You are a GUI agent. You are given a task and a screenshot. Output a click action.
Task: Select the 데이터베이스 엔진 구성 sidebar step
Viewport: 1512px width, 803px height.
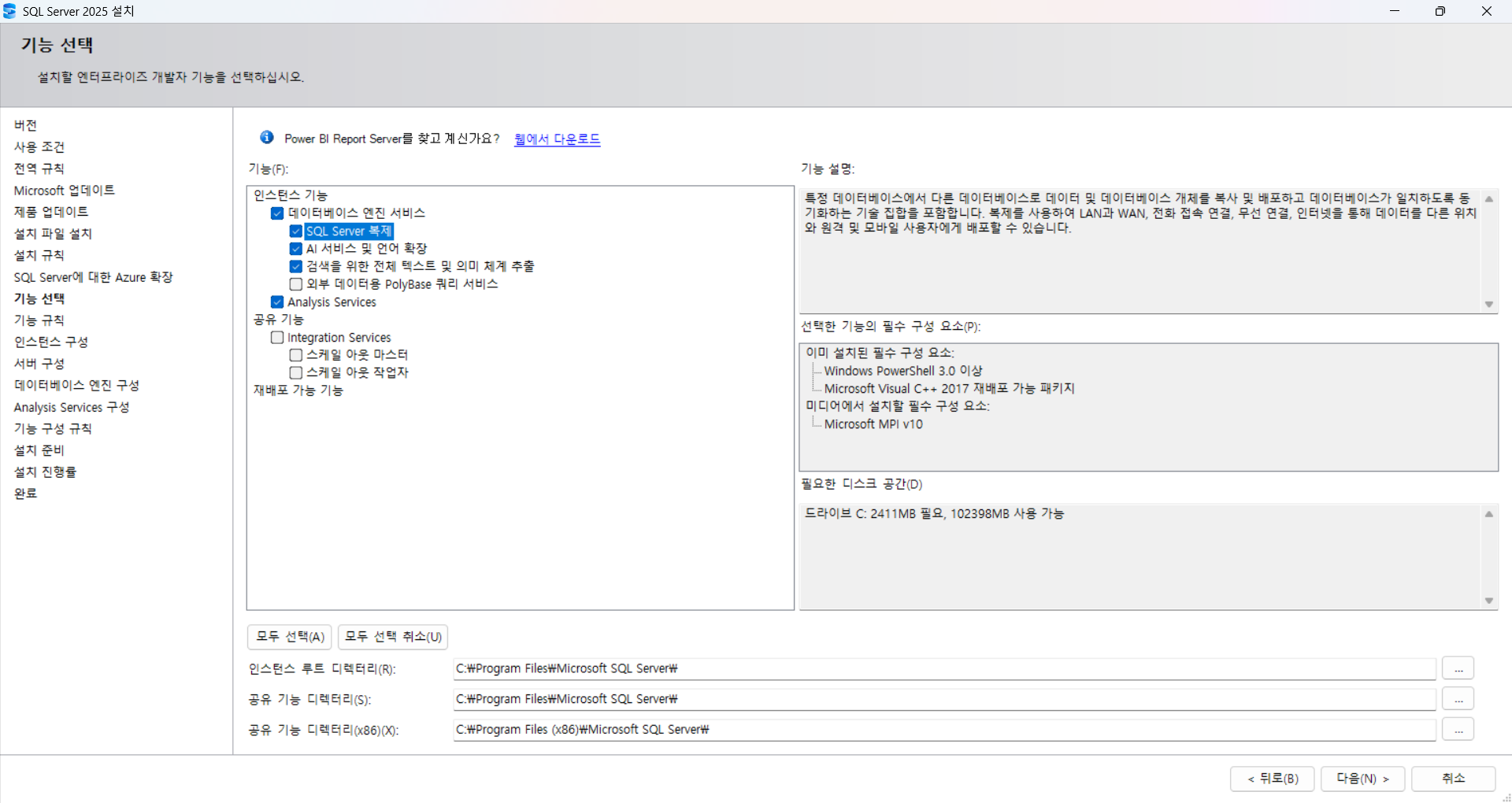coord(77,385)
